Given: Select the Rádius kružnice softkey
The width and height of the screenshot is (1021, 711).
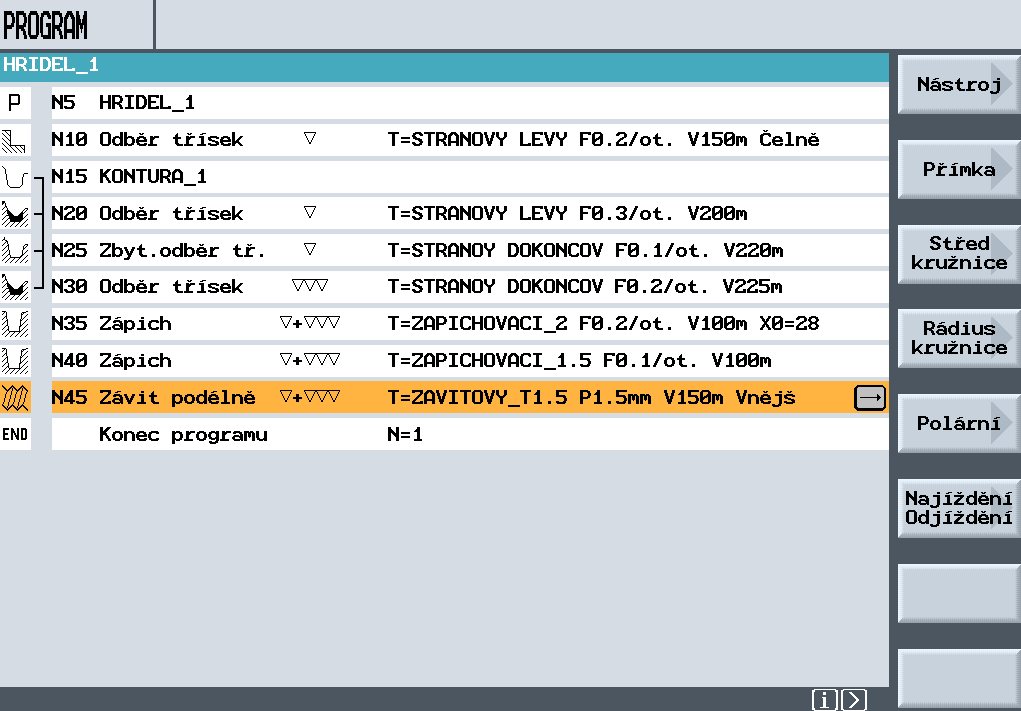Looking at the screenshot, I should (958, 339).
